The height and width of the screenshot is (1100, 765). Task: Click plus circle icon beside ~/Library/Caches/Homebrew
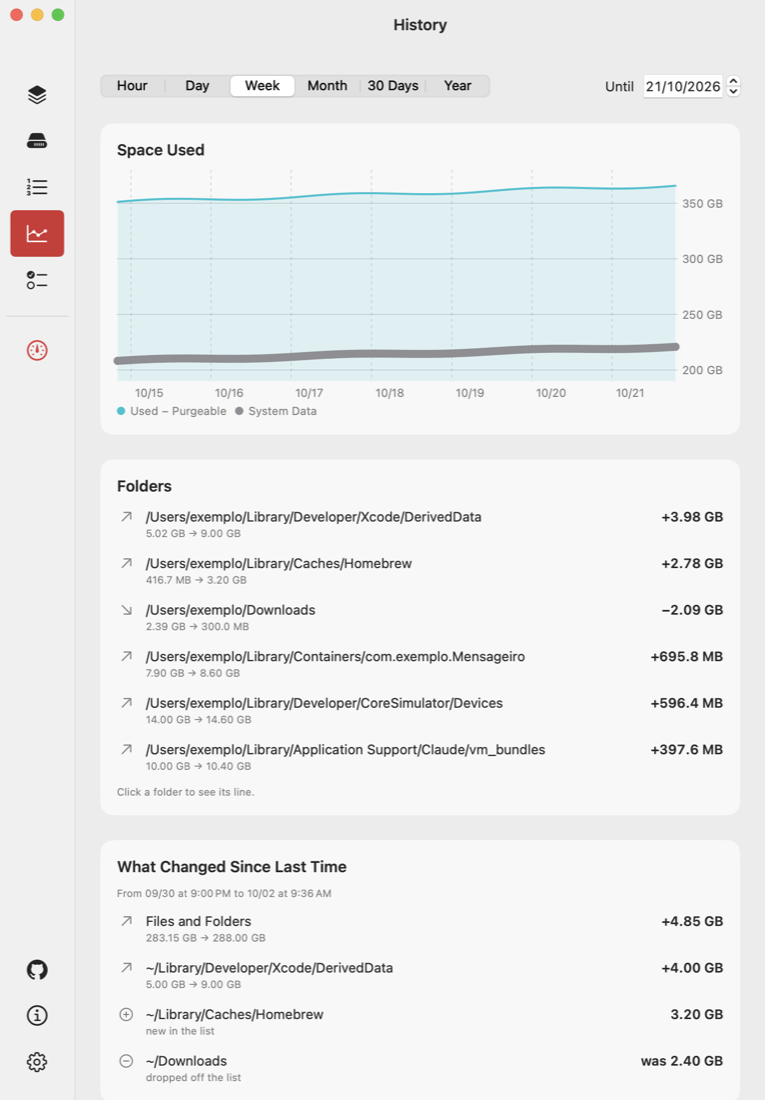click(126, 1014)
